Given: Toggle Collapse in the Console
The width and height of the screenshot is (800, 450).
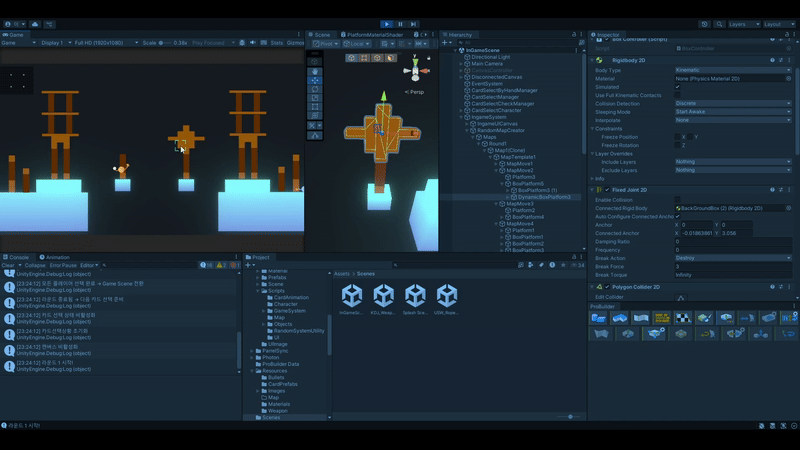Looking at the screenshot, I should click(x=35, y=265).
